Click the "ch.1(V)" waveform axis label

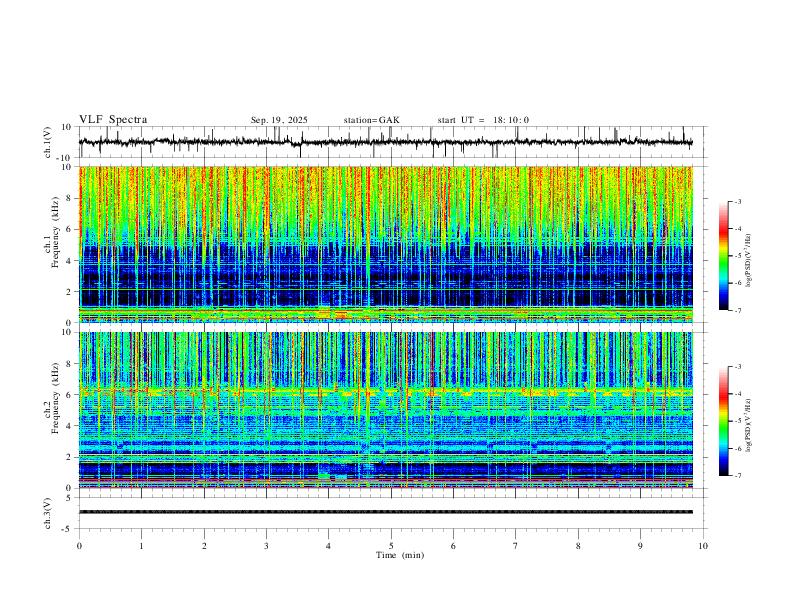pos(48,142)
